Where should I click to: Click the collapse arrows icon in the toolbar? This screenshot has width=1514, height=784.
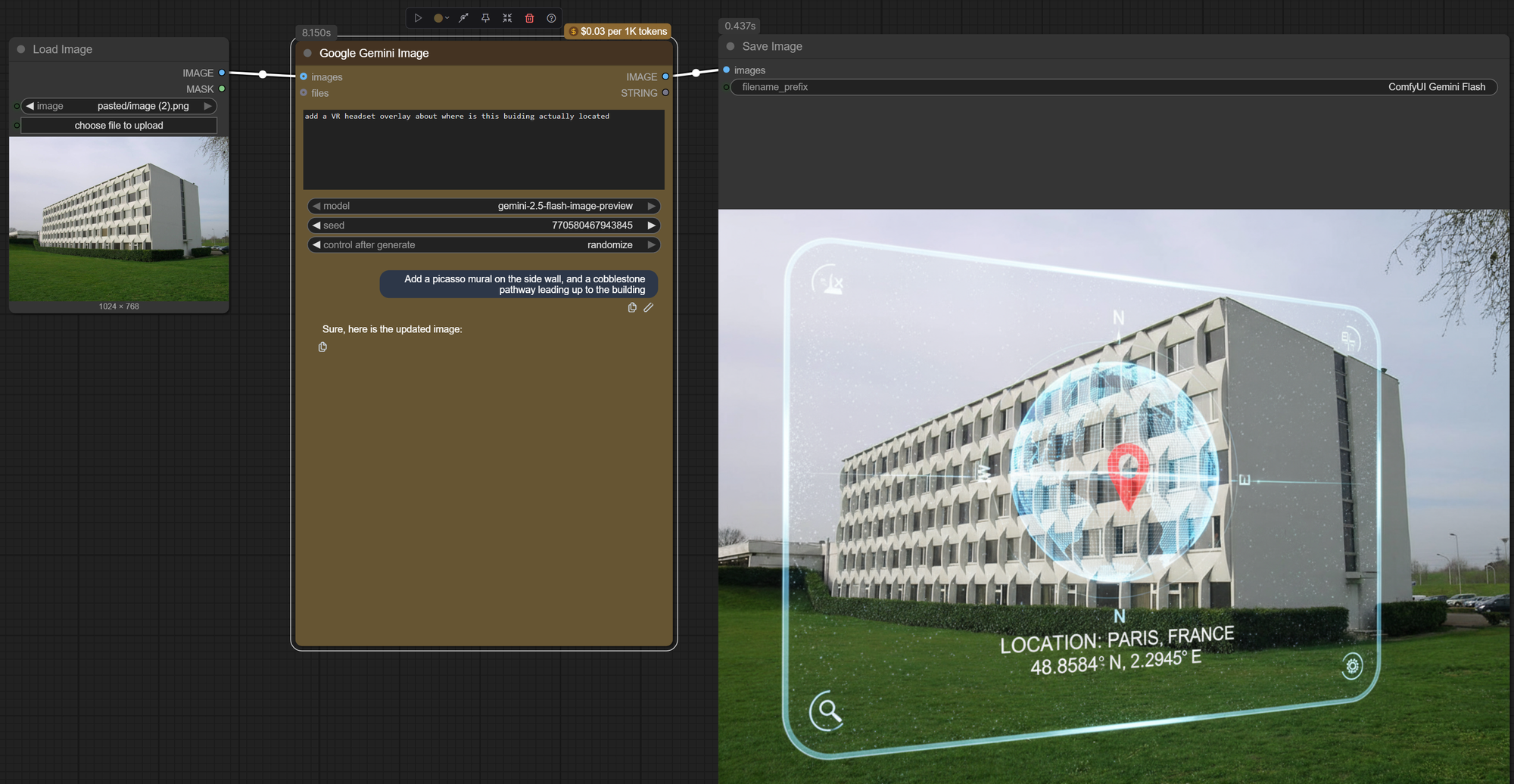(x=507, y=18)
